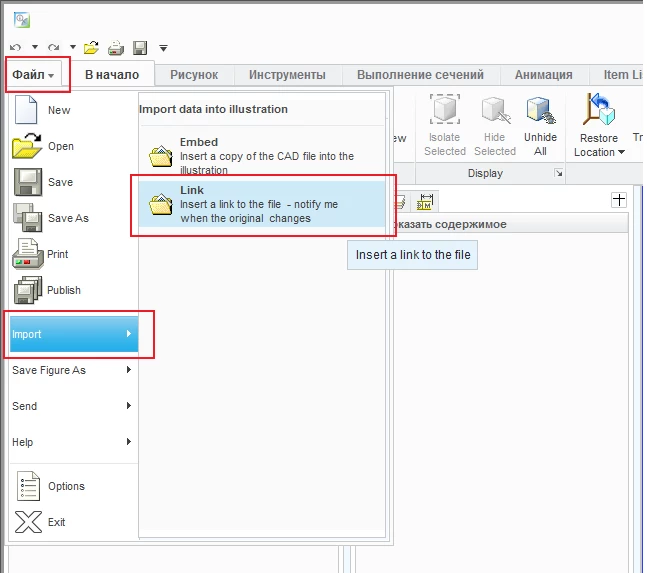Open the Undo history dropdown arrow
647x573 pixels.
(x=35, y=47)
